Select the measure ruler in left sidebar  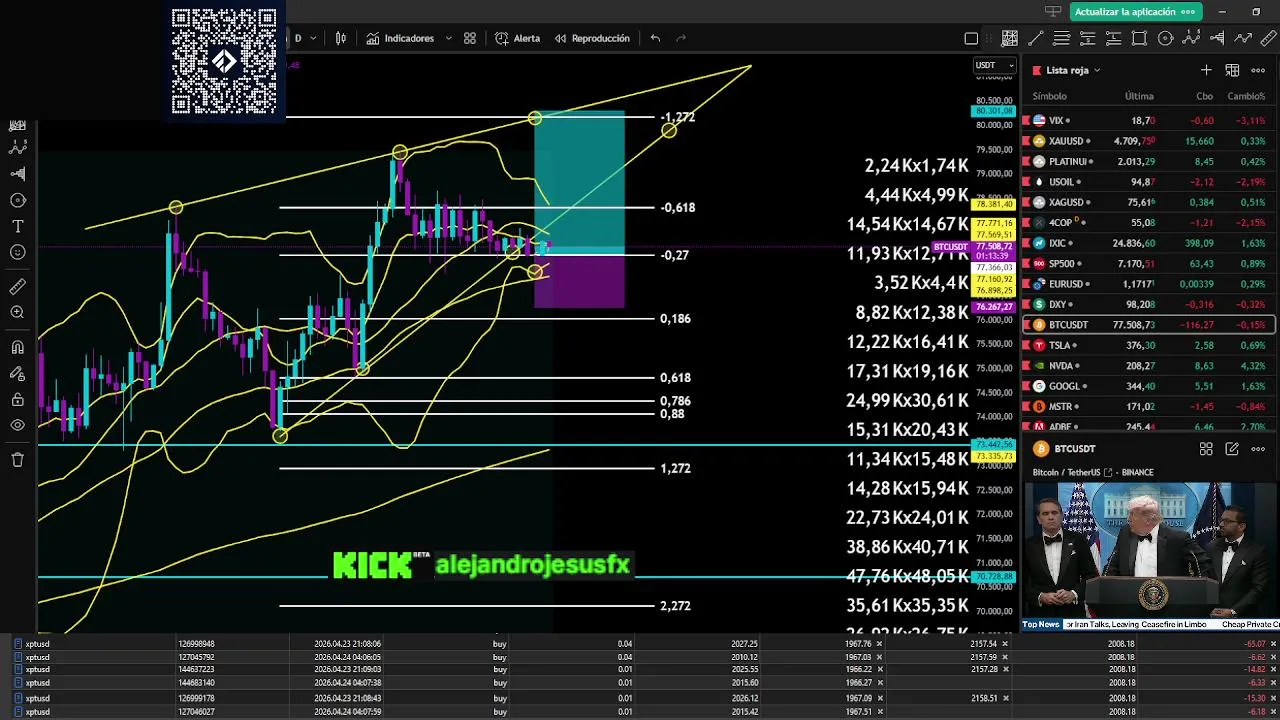pos(17,287)
